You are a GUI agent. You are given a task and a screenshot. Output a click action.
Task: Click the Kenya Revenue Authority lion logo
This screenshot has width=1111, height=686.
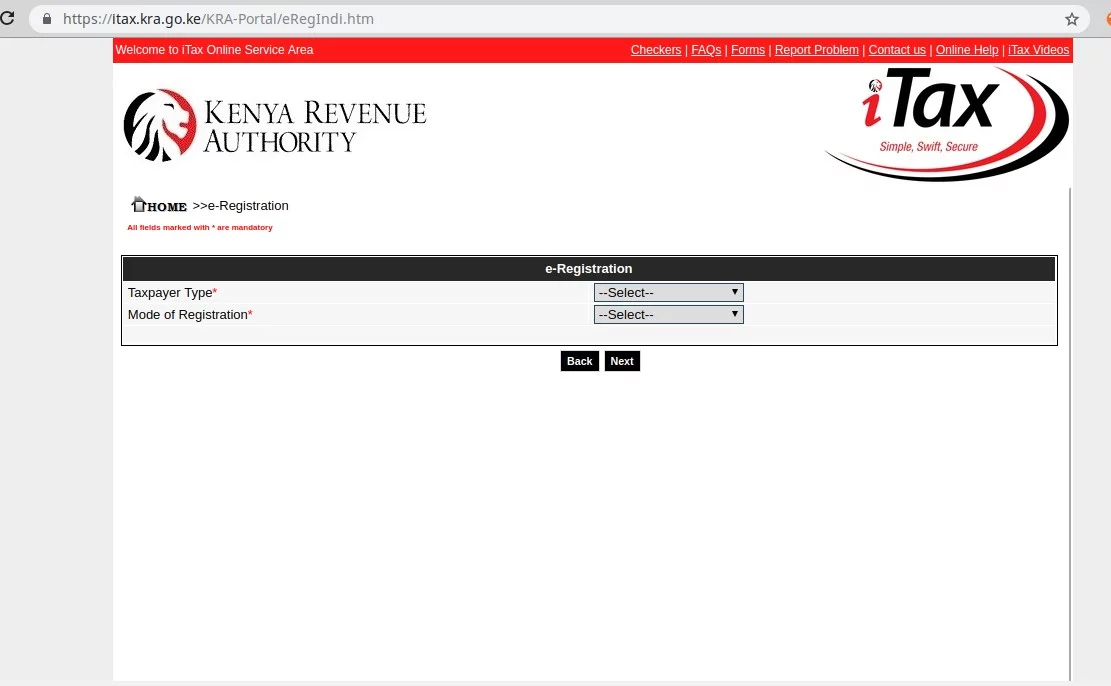click(x=160, y=125)
